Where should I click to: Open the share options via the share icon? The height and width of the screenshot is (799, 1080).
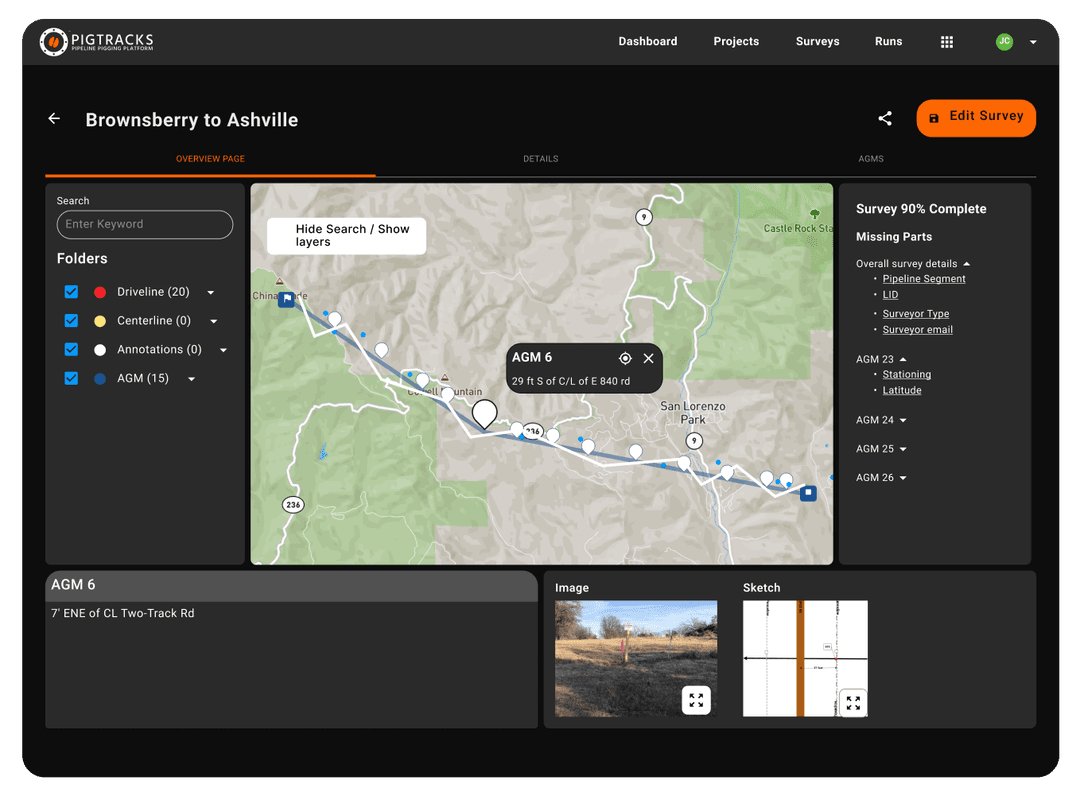pos(884,118)
